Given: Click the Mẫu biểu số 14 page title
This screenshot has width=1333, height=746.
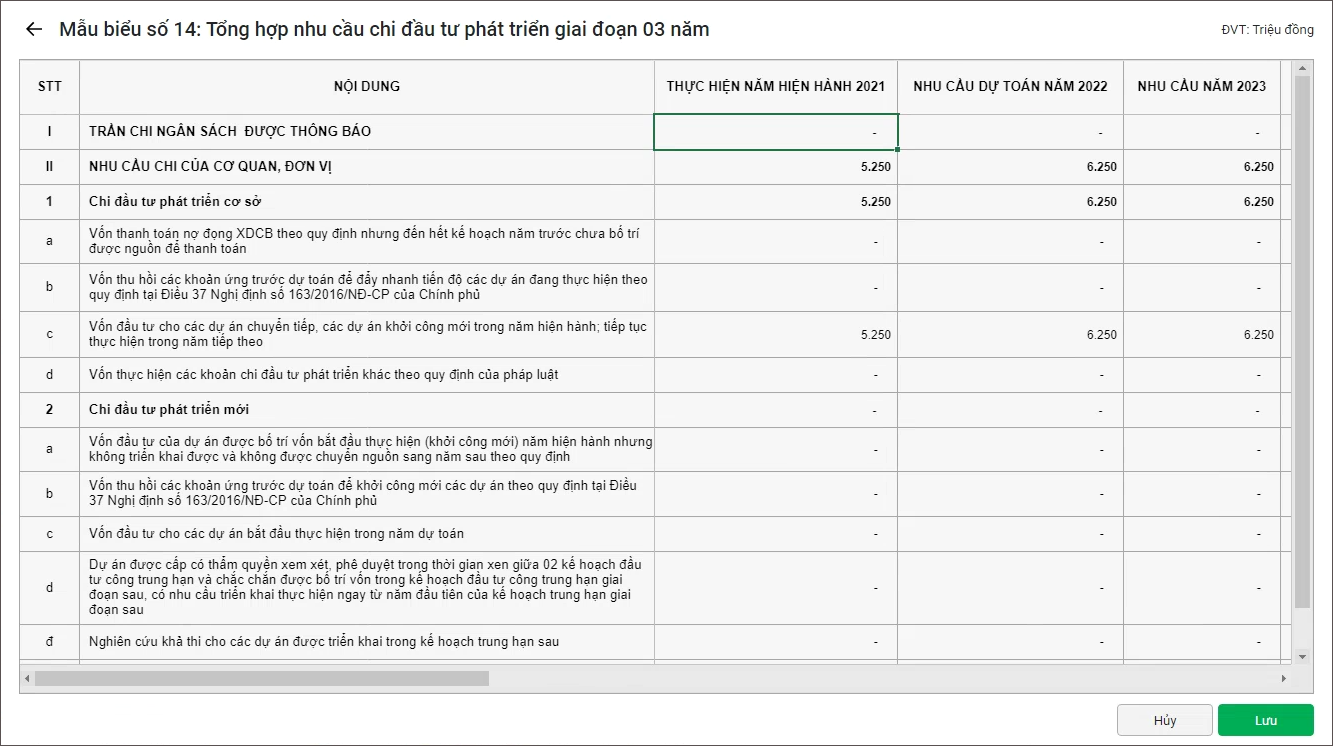Looking at the screenshot, I should pyautogui.click(x=384, y=30).
